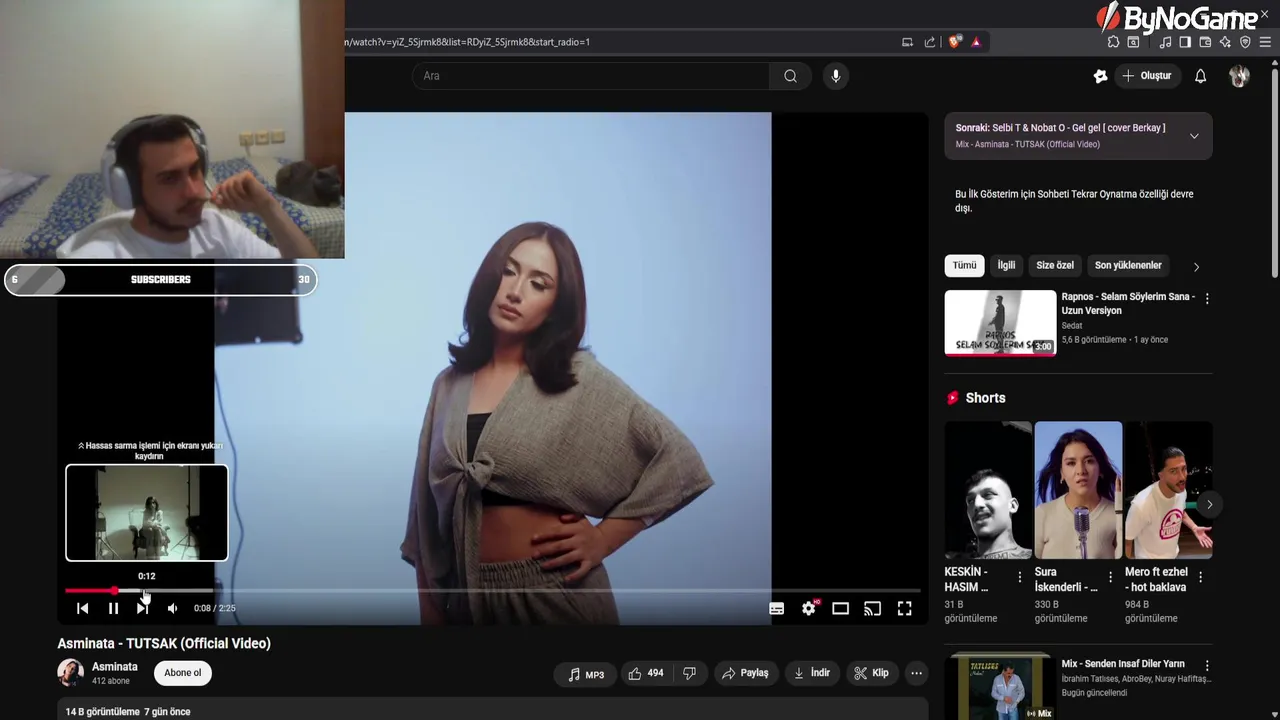The width and height of the screenshot is (1280, 720).
Task: Seek on the red video progress bar
Action: (493, 591)
